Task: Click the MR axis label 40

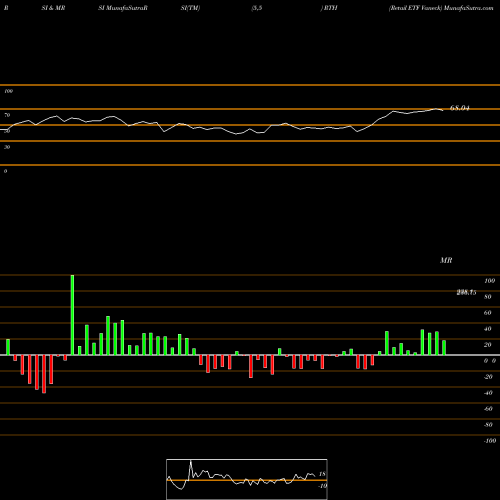Action: [x=487, y=329]
